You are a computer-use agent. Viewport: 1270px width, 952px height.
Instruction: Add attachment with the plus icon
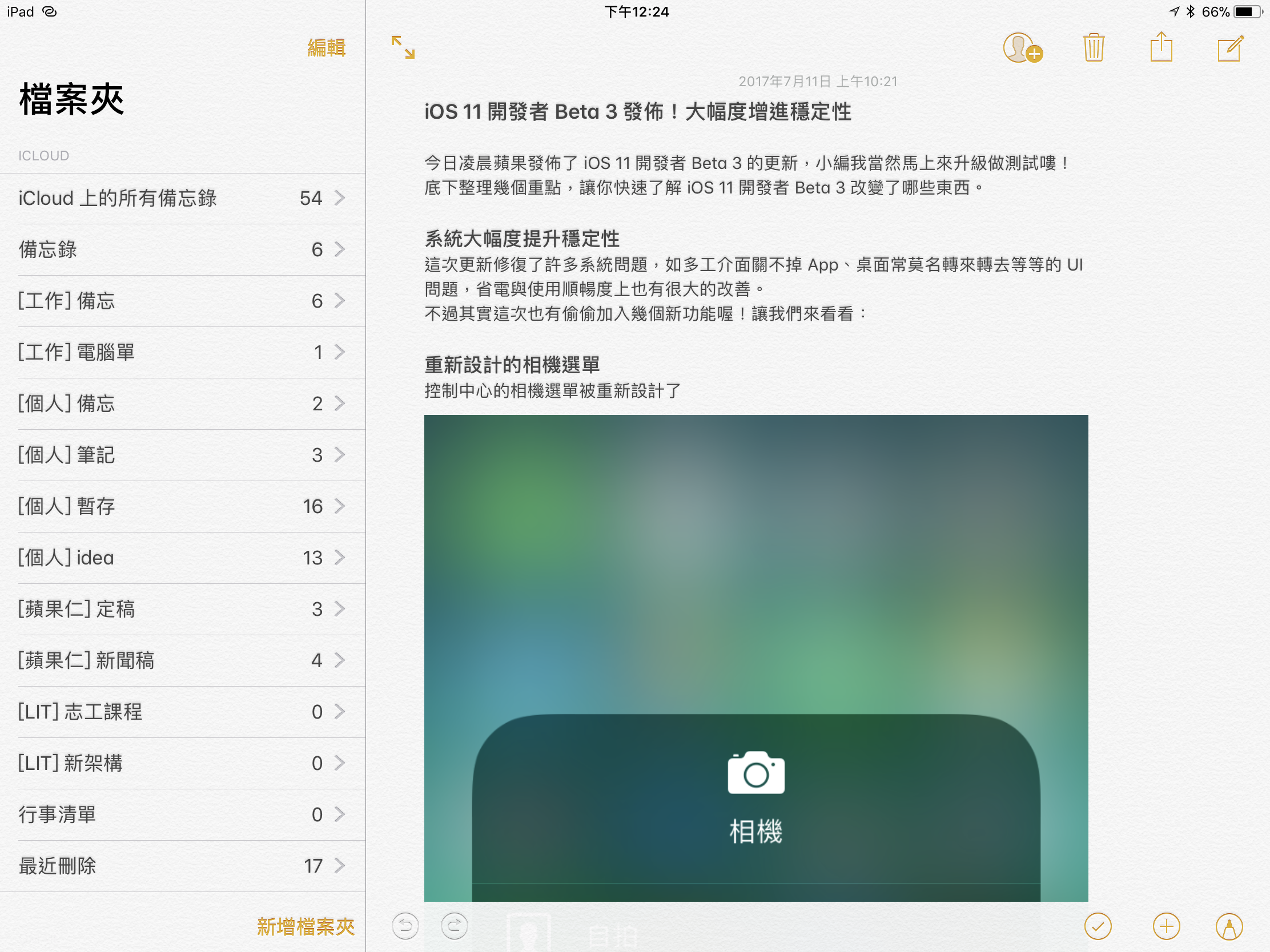pos(1166,926)
